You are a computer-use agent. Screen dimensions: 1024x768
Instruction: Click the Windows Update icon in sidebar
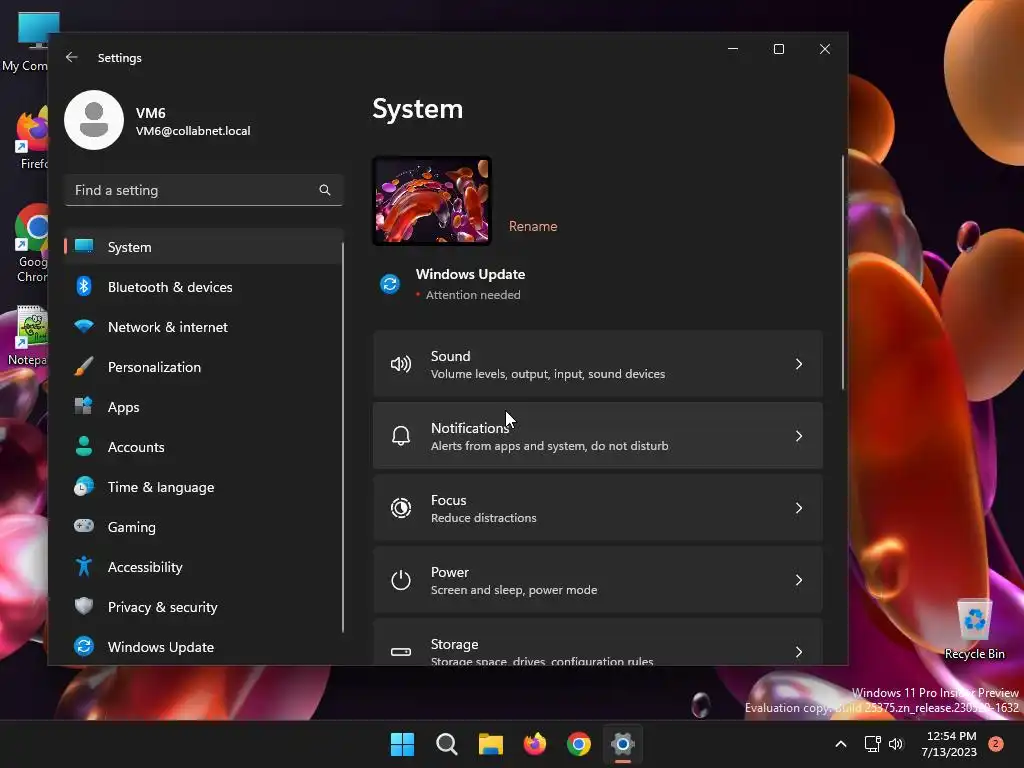point(84,646)
